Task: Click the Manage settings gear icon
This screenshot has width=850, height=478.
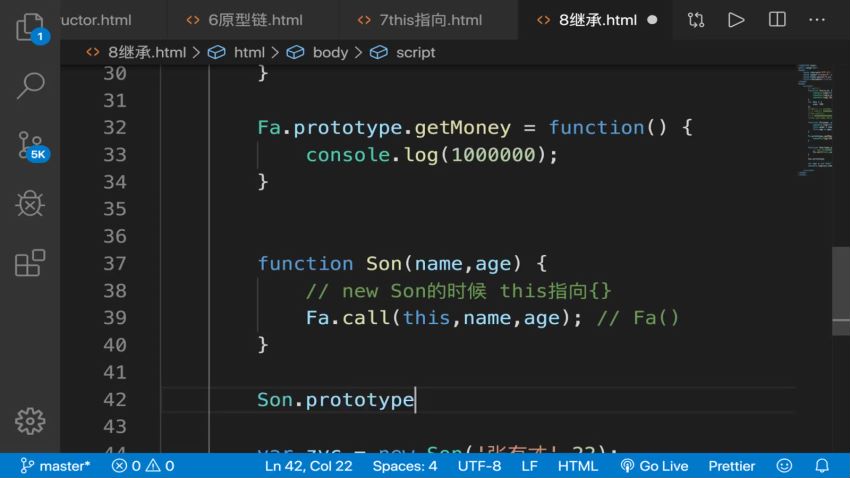Action: [30, 421]
